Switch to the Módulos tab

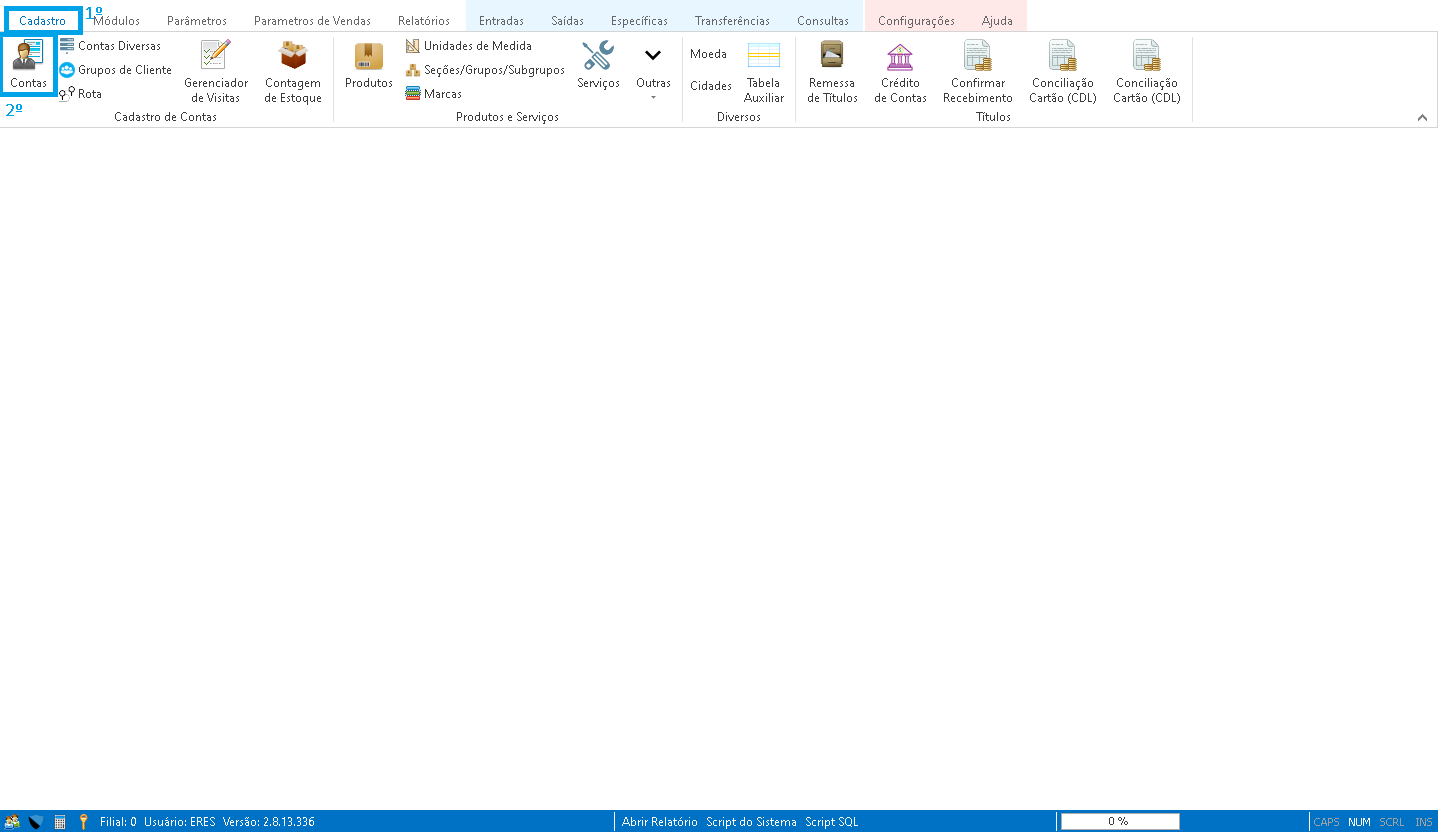pos(116,21)
